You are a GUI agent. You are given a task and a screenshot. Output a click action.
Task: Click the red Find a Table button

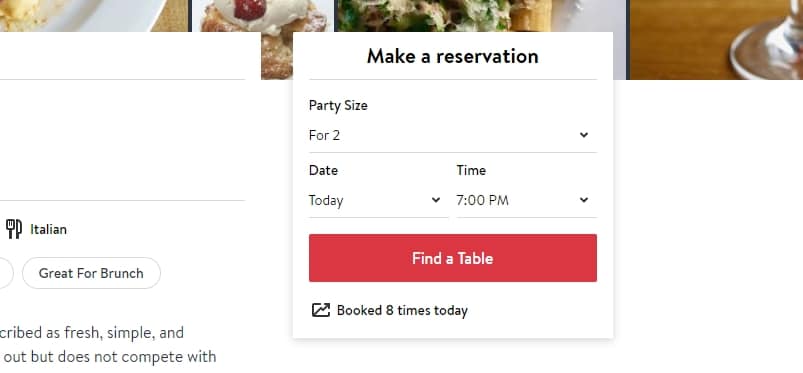click(453, 258)
